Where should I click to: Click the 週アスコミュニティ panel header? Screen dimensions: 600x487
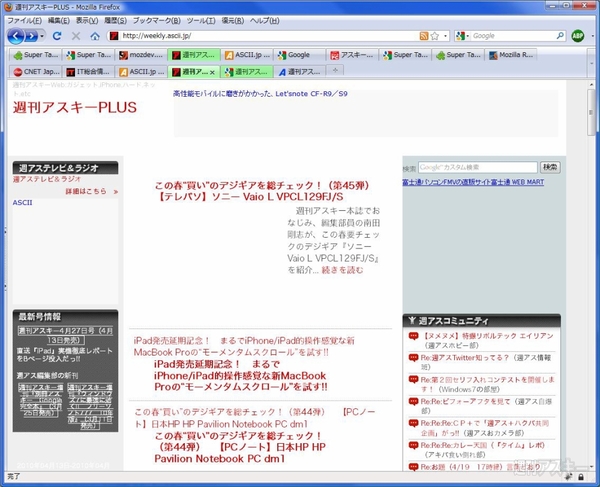tap(482, 320)
